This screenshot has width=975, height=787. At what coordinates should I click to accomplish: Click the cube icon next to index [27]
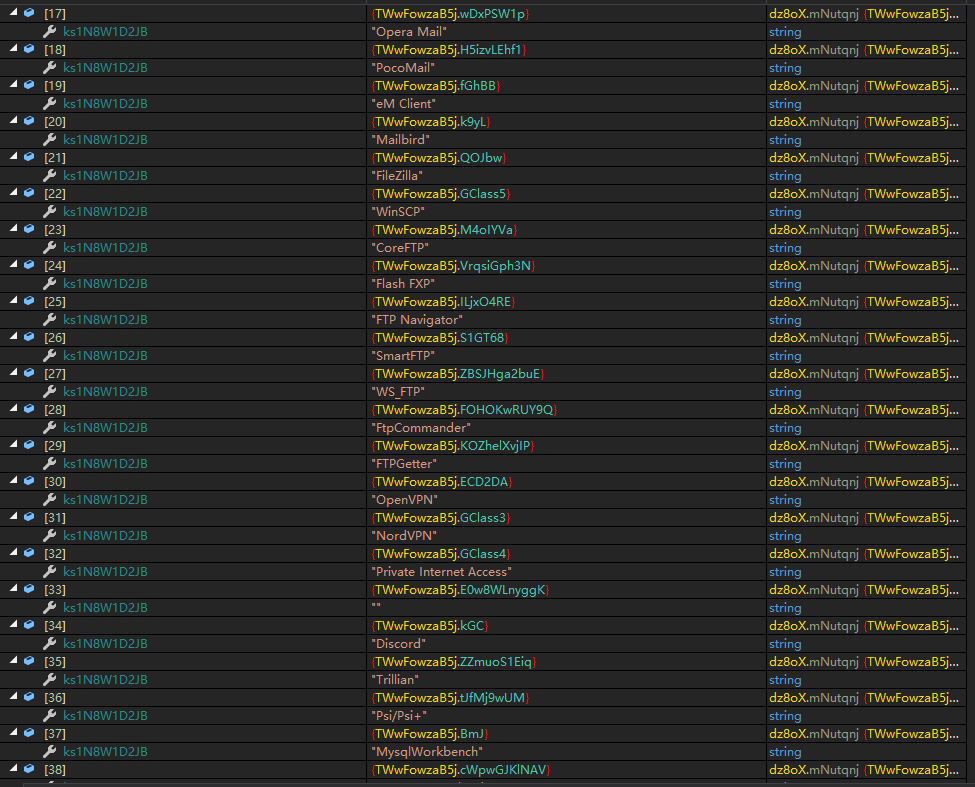coord(29,374)
